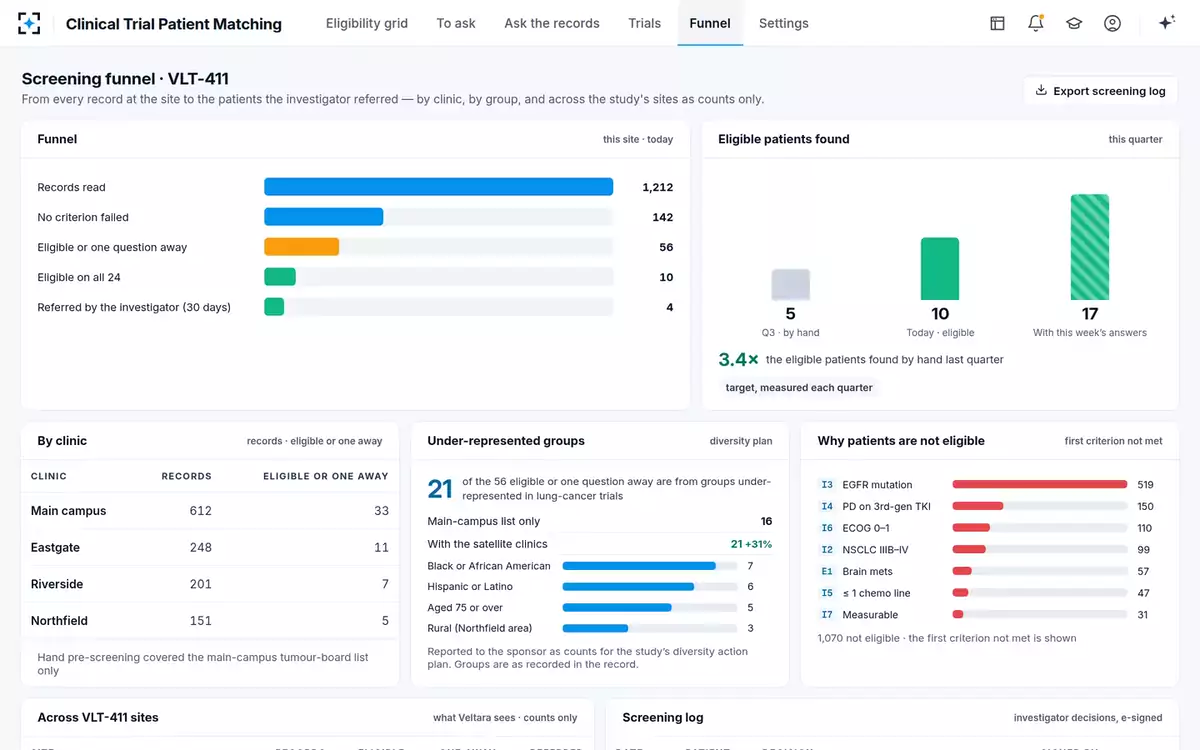Click the Rural (Northfield area) row
This screenshot has height=750, width=1200.
pos(599,628)
